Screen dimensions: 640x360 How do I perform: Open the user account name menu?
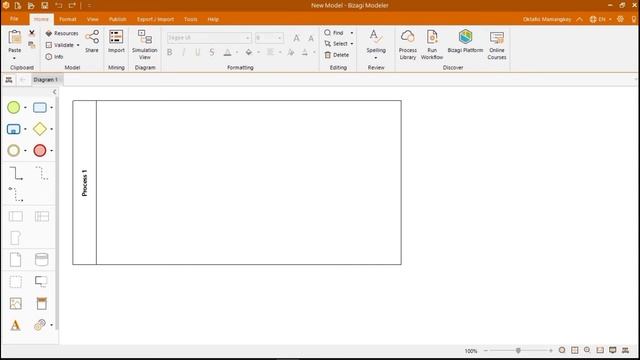(x=547, y=19)
